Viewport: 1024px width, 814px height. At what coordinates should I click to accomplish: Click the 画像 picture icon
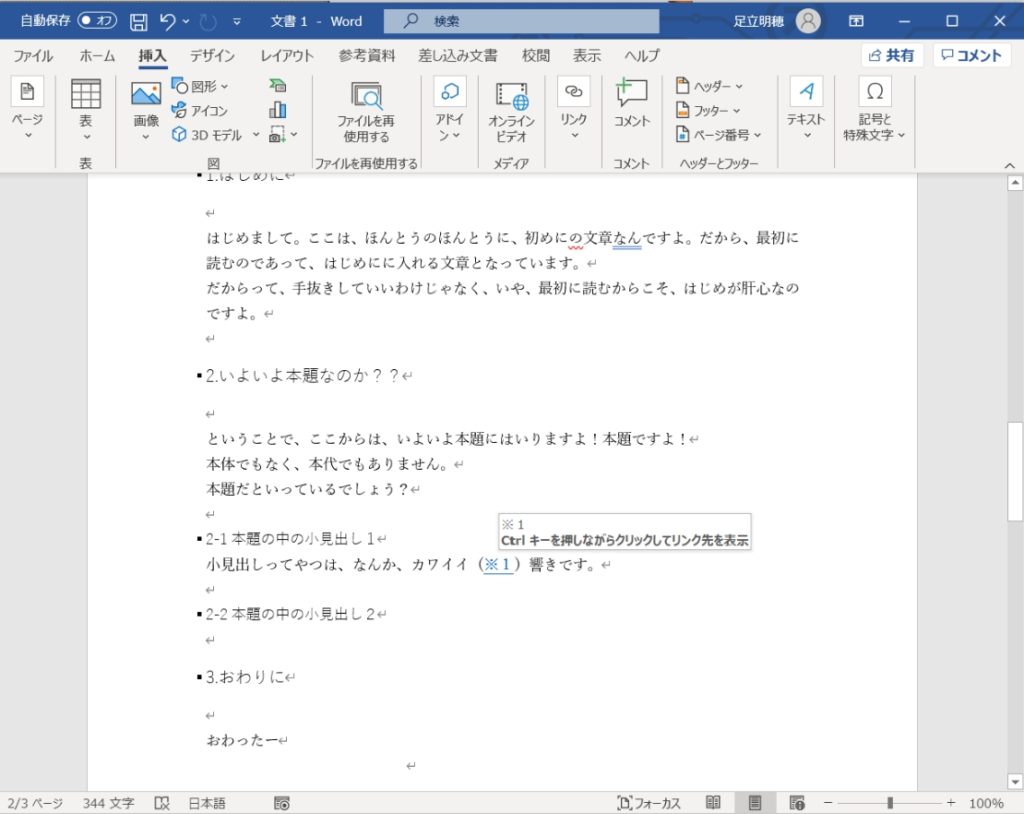tap(146, 95)
